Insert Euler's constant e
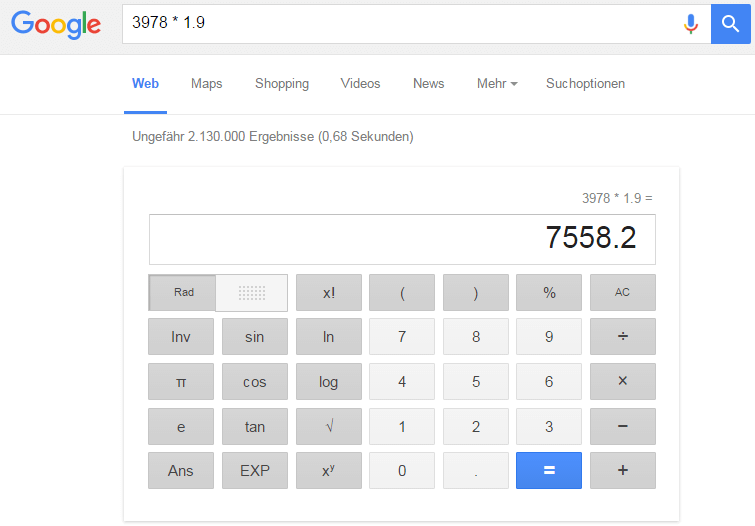Screen dimensions: 755x526 [181, 426]
